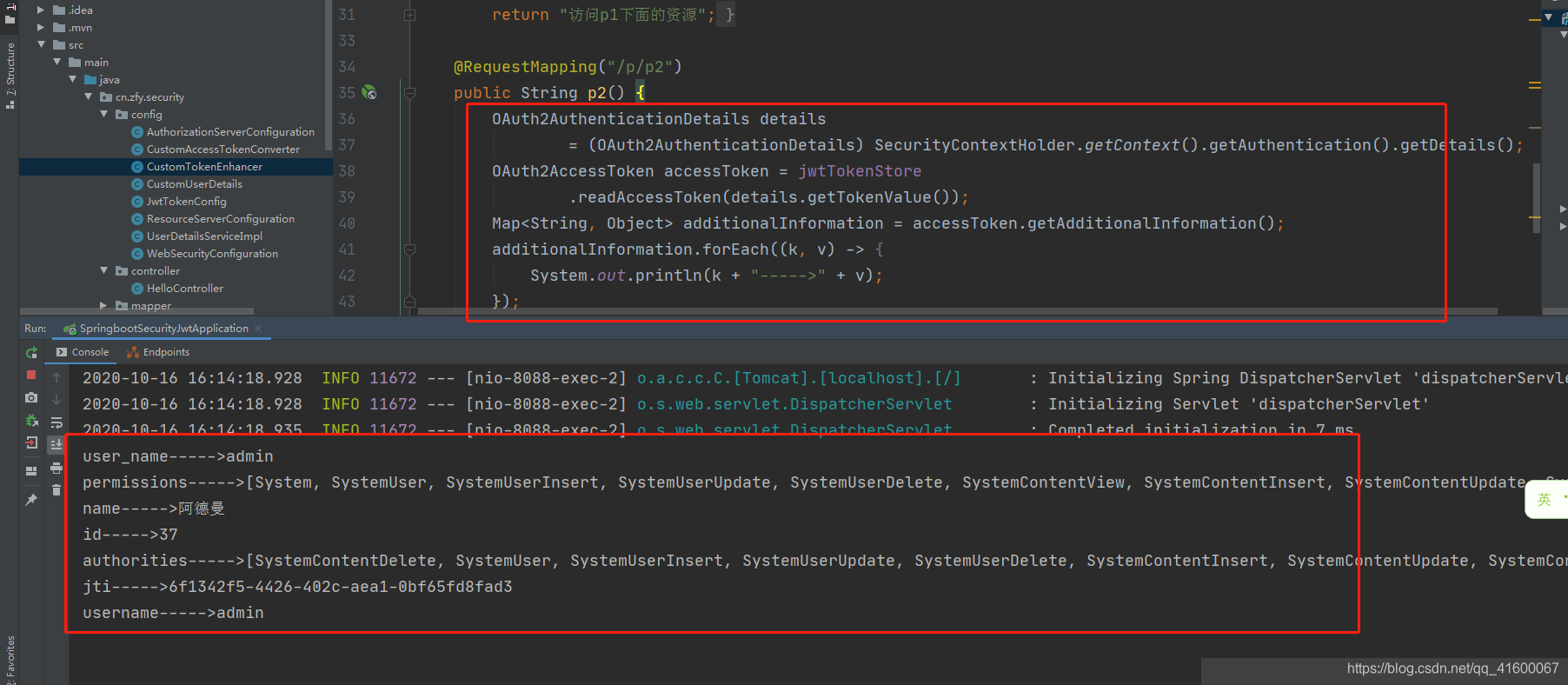Open the Favorites tool window tab
The width and height of the screenshot is (1568, 685).
point(10,659)
